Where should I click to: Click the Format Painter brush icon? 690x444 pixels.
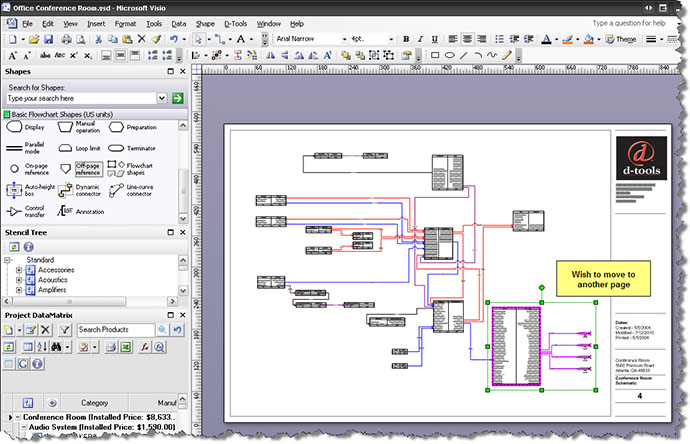(156, 39)
